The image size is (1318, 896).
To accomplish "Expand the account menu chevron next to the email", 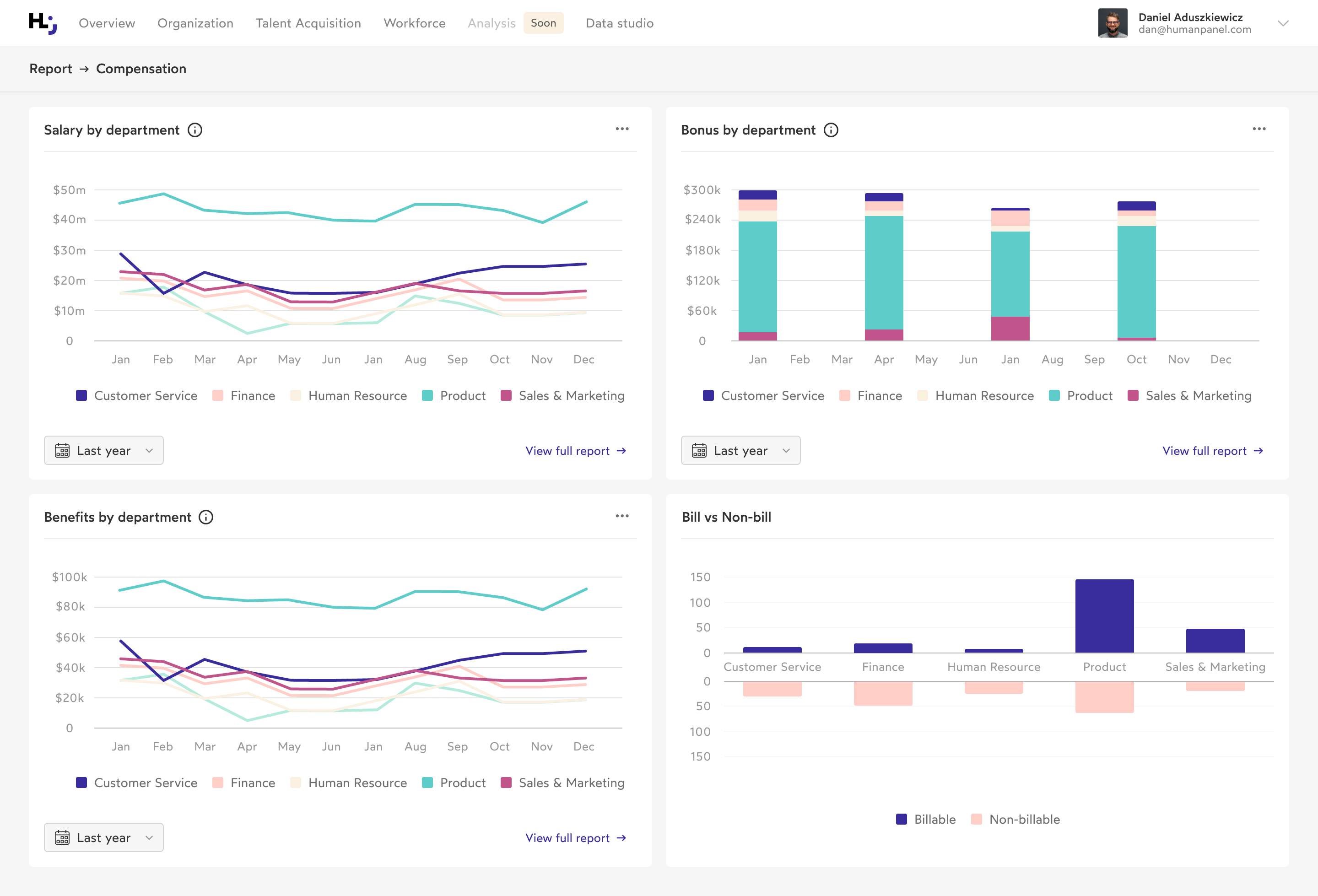I will 1283,23.
